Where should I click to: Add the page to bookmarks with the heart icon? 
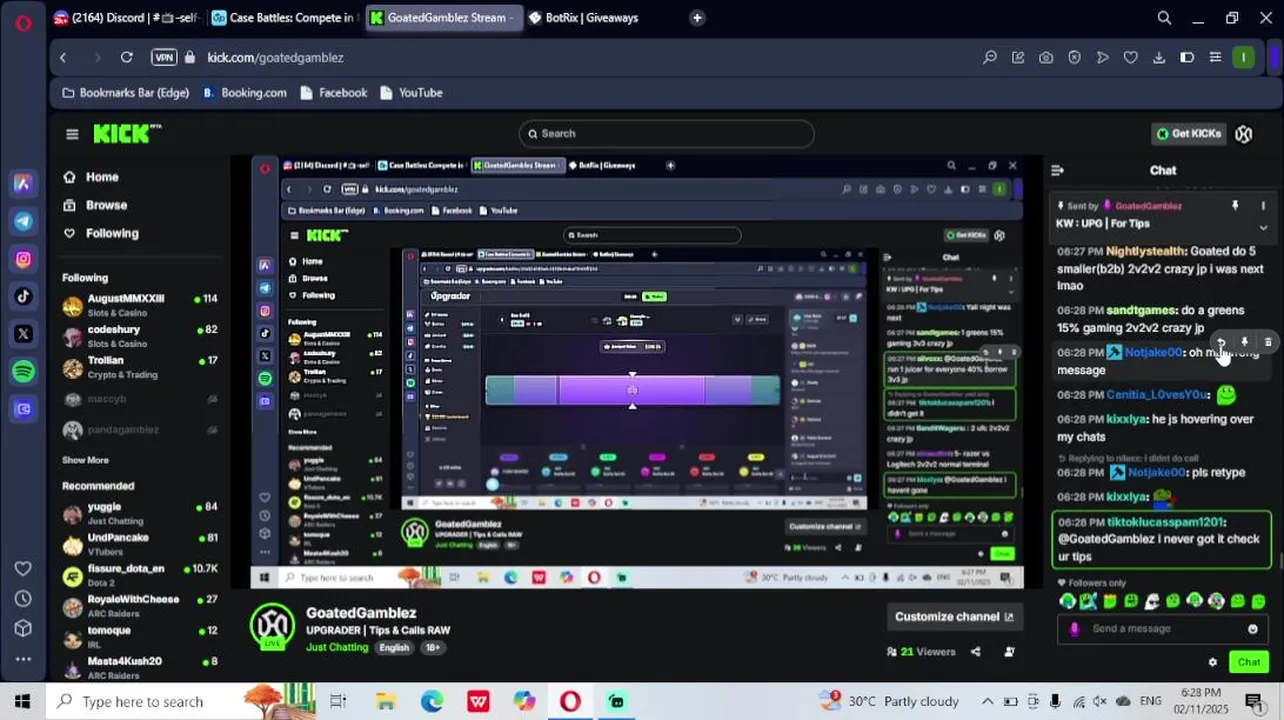coord(1131,58)
